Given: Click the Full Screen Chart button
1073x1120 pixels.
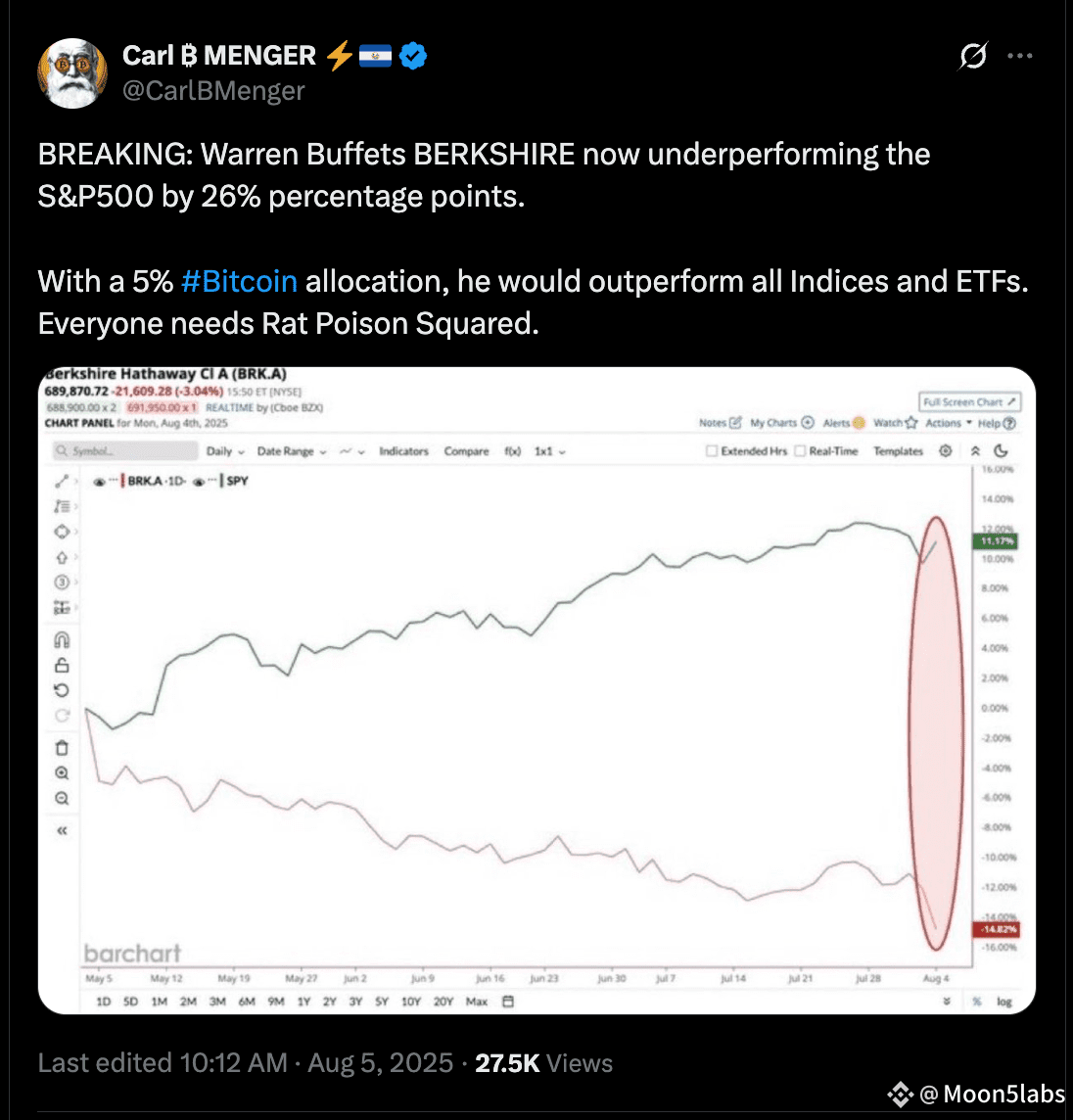Looking at the screenshot, I should [x=969, y=402].
